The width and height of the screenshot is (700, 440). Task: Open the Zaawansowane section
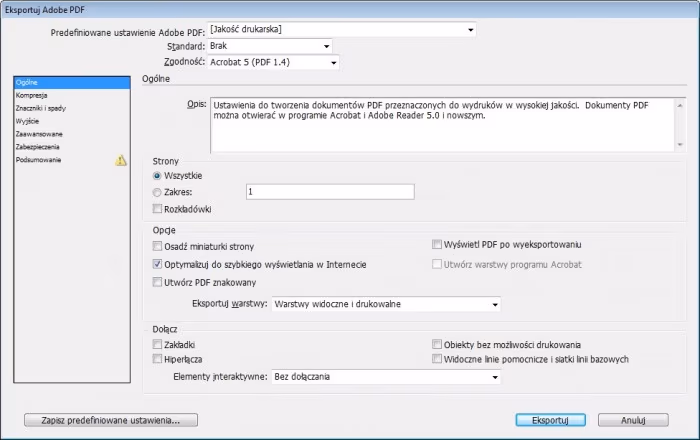pyautogui.click(x=72, y=134)
